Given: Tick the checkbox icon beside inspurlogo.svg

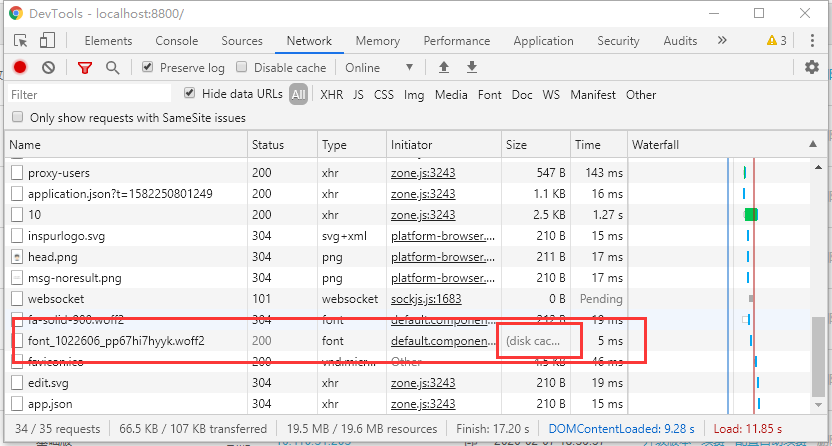Looking at the screenshot, I should pyautogui.click(x=18, y=236).
